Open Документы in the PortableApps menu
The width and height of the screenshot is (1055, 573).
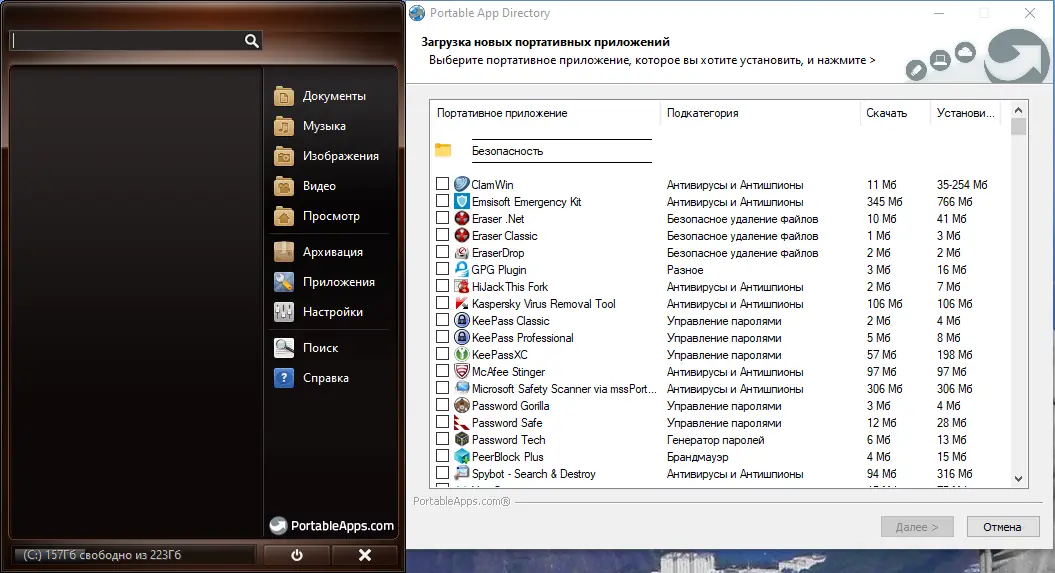pyautogui.click(x=334, y=96)
